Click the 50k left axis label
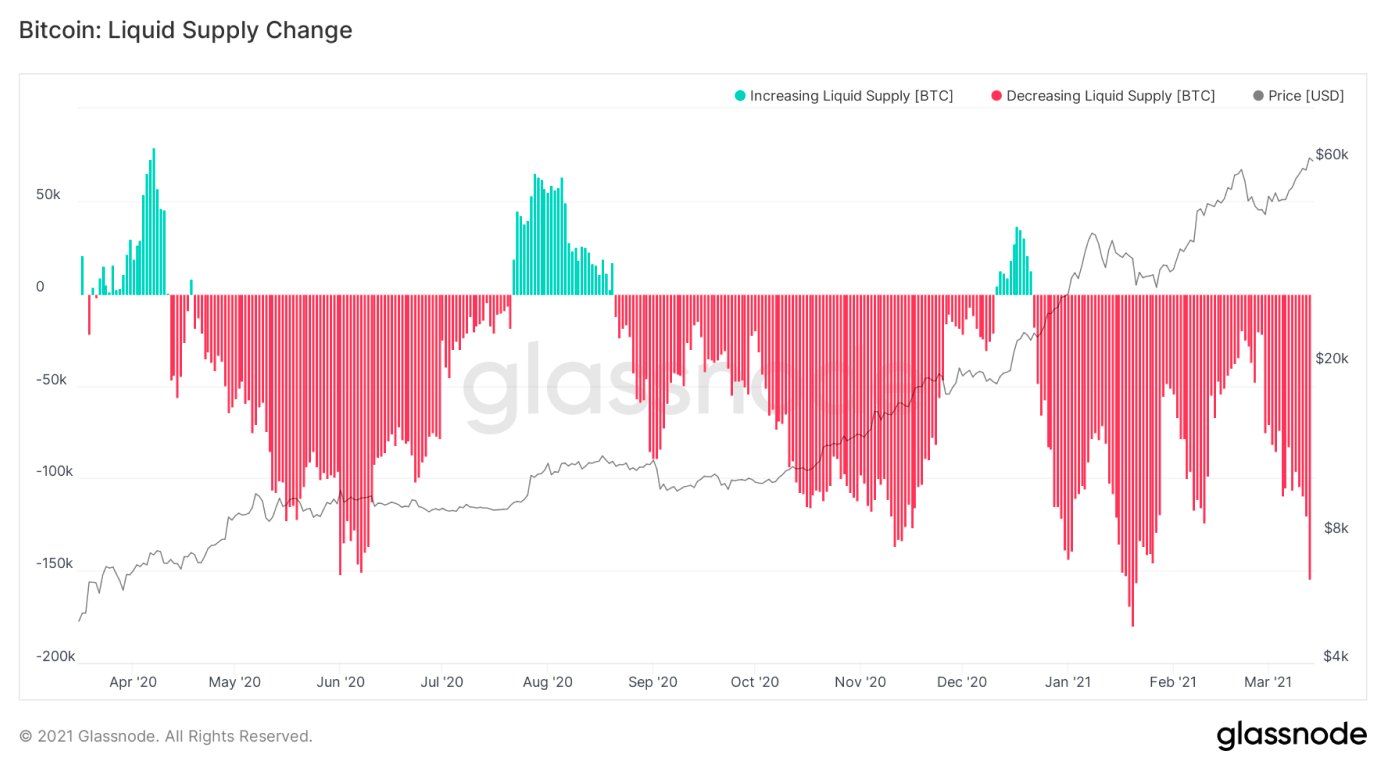 pos(48,194)
